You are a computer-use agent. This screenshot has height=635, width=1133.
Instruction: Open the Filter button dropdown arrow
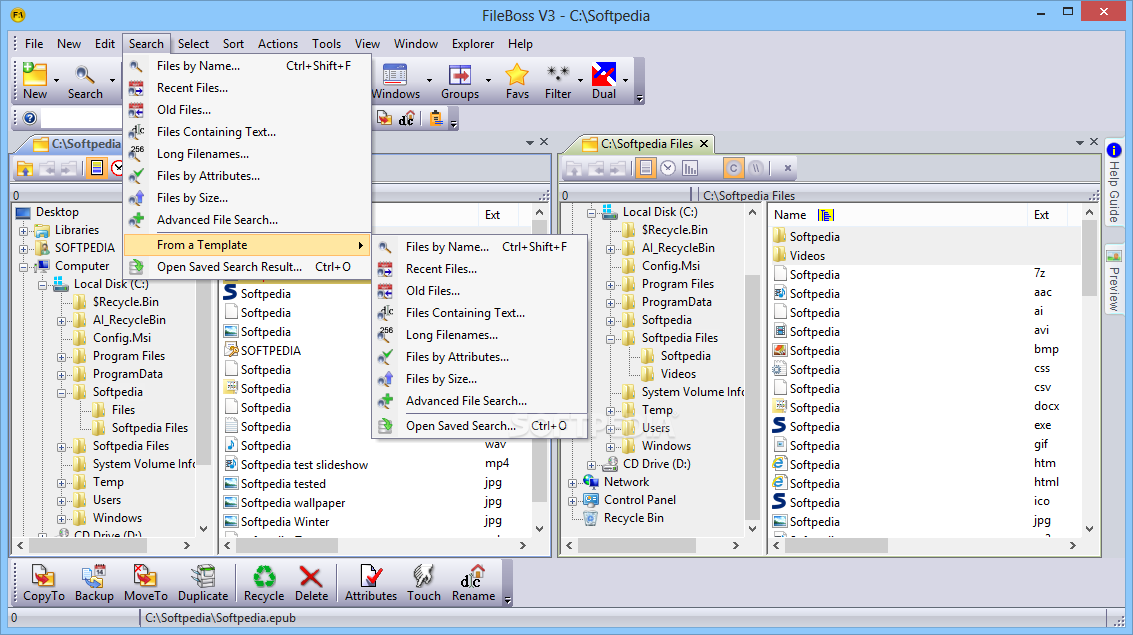click(580, 80)
